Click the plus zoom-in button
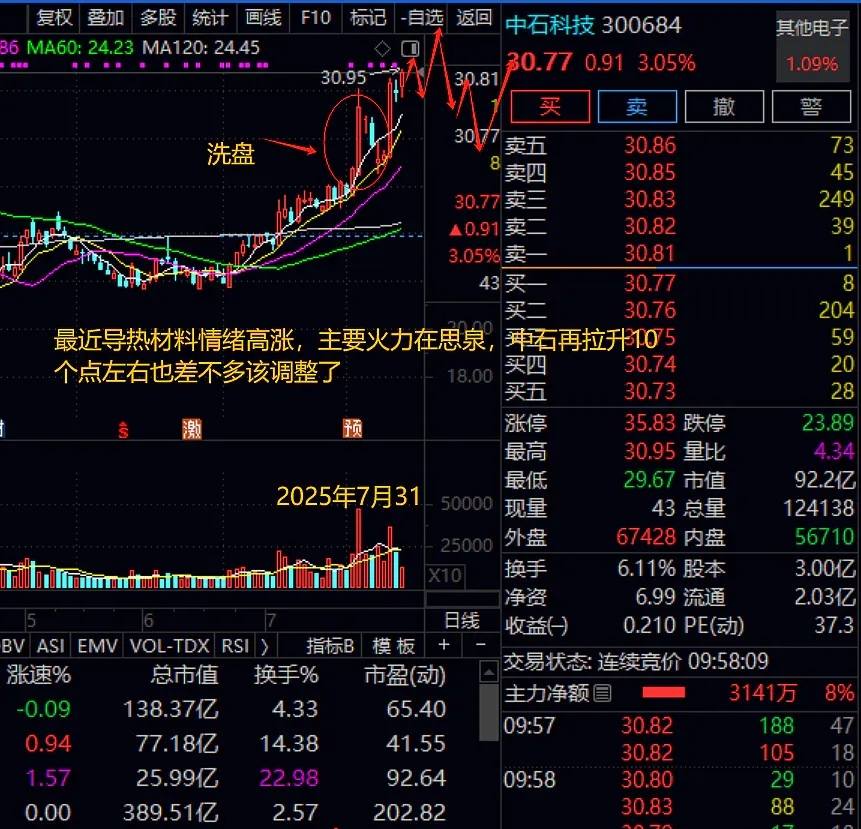 coord(444,645)
